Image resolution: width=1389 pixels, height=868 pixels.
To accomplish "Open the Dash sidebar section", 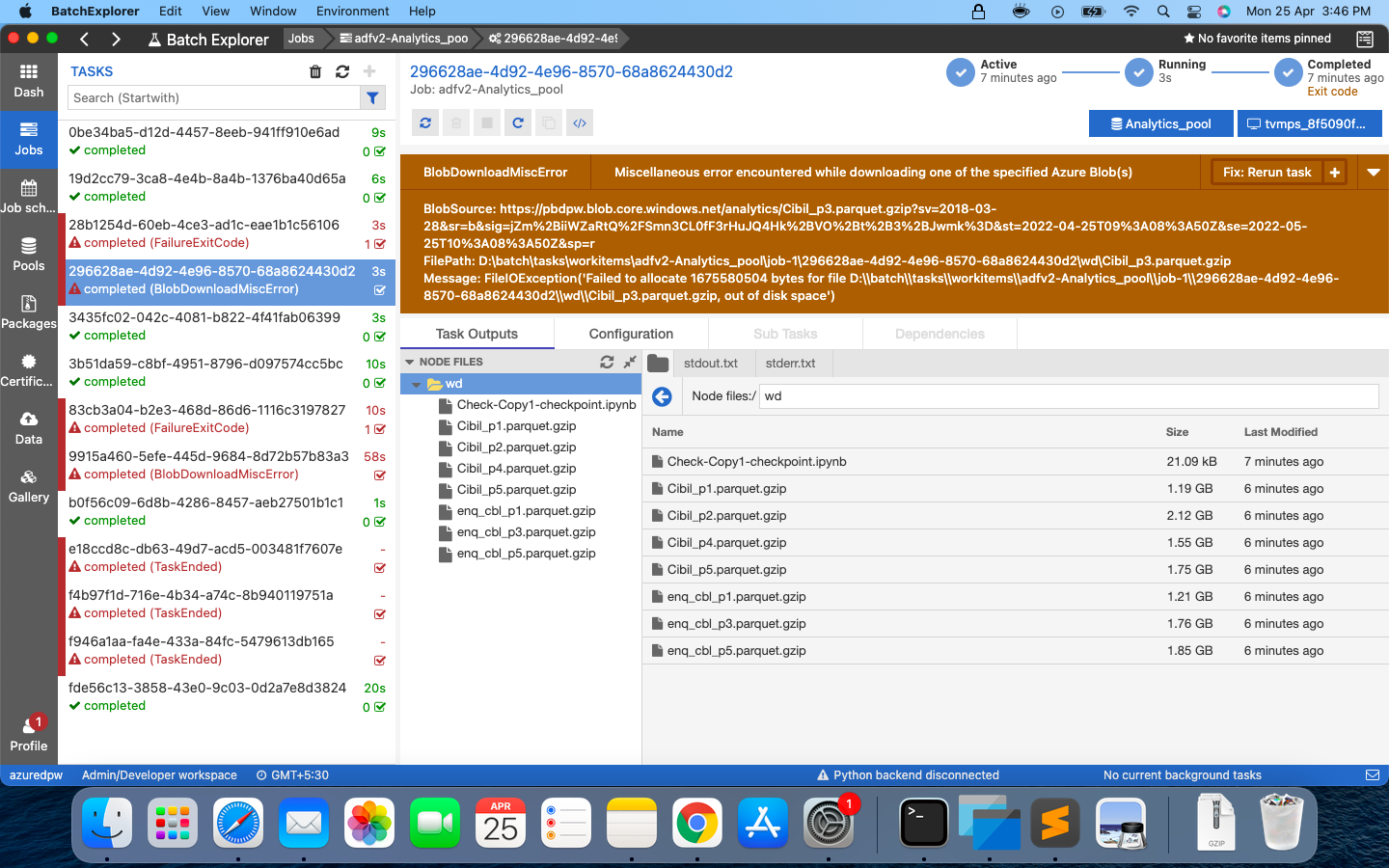I will click(x=29, y=82).
